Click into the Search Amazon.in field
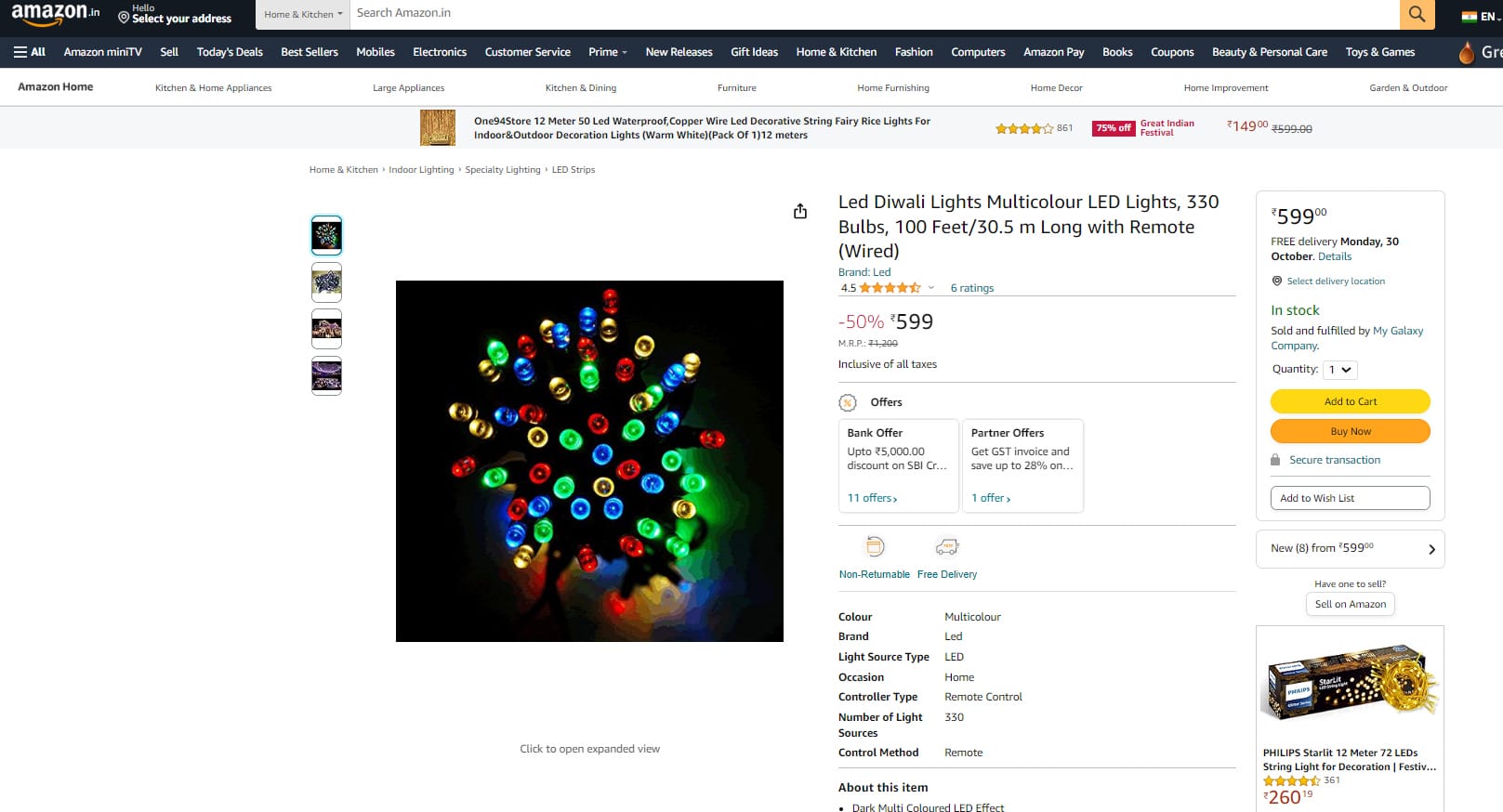The height and width of the screenshot is (812, 1503). [874, 14]
